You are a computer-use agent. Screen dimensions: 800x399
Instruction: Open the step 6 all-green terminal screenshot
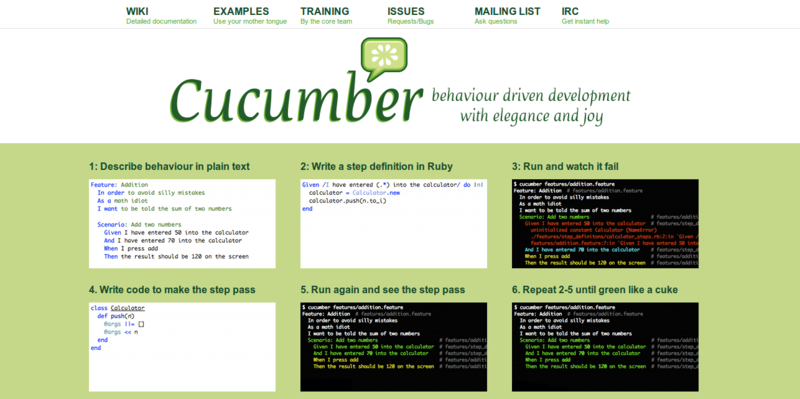tap(605, 347)
